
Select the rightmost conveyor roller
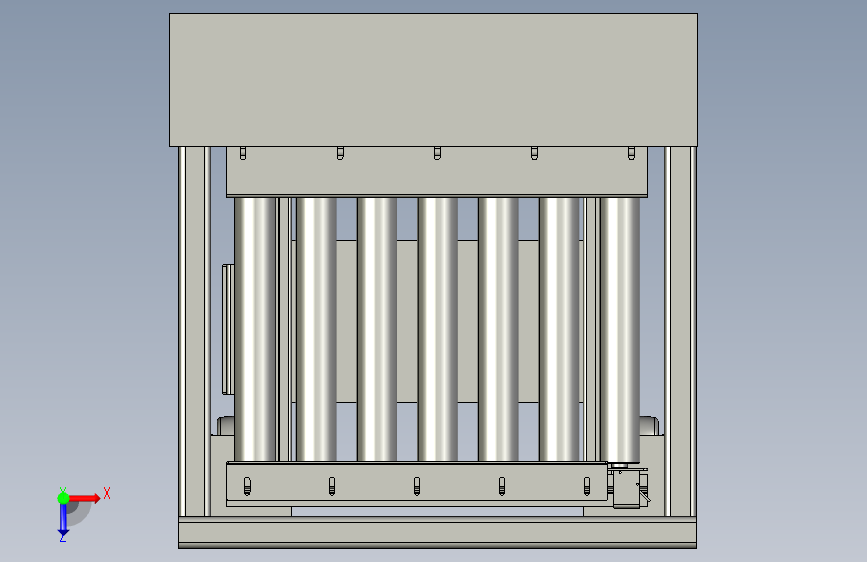click(x=620, y=330)
